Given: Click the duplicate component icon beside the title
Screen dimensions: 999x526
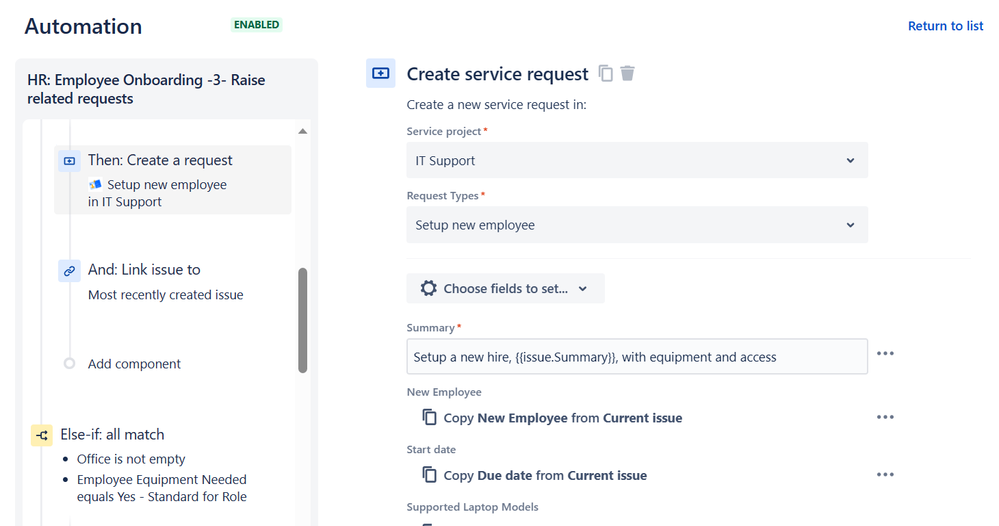Looking at the screenshot, I should (x=605, y=73).
